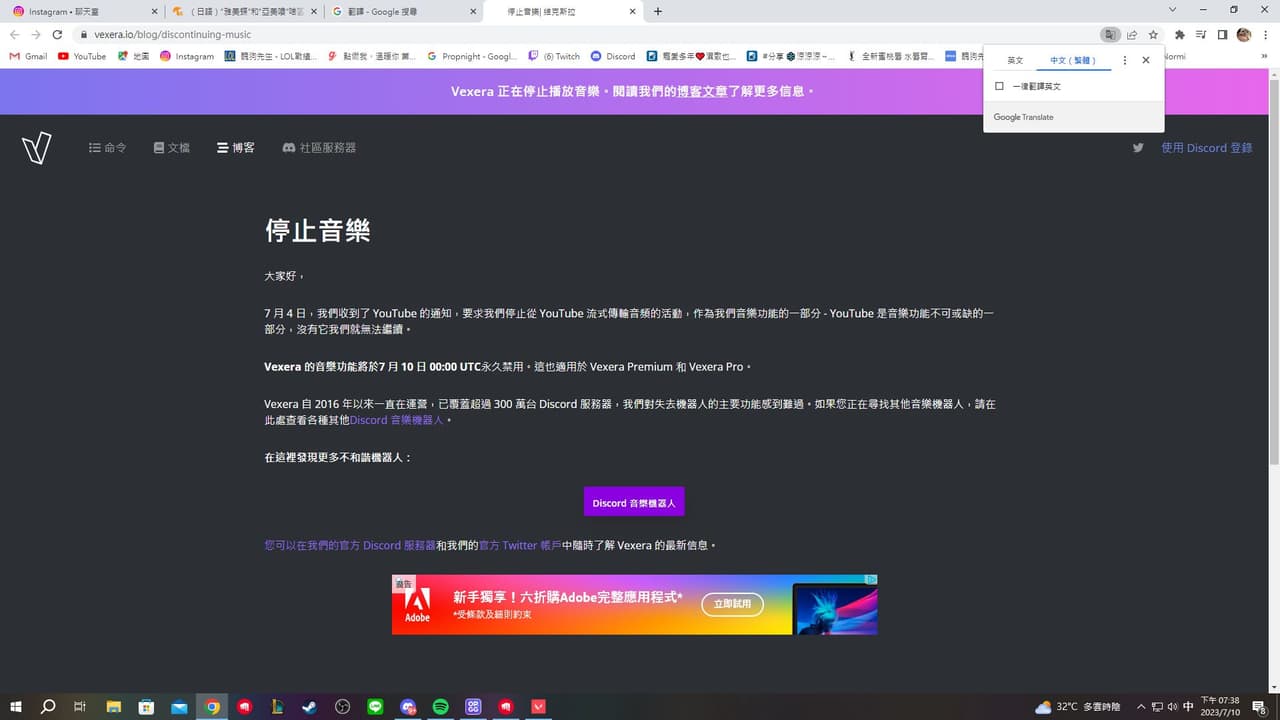Expand the bookmarks bar overflow chevron
This screenshot has height=720, width=1280.
pos(1264,56)
